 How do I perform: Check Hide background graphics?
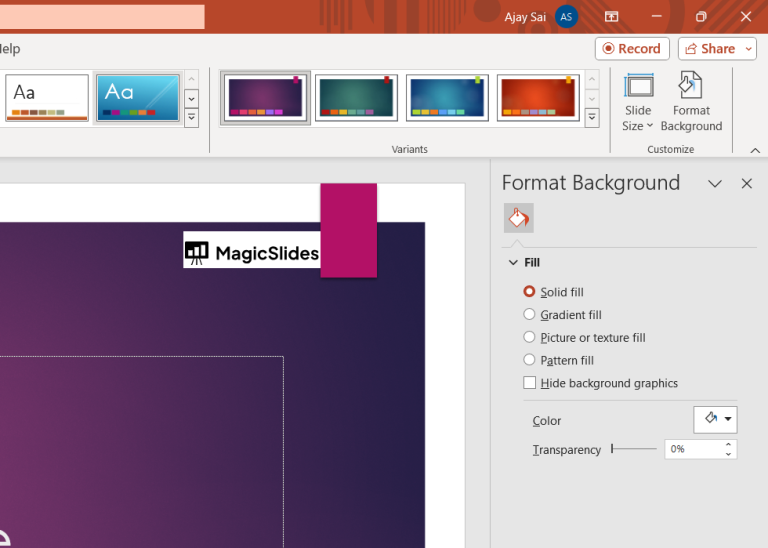pyautogui.click(x=529, y=382)
